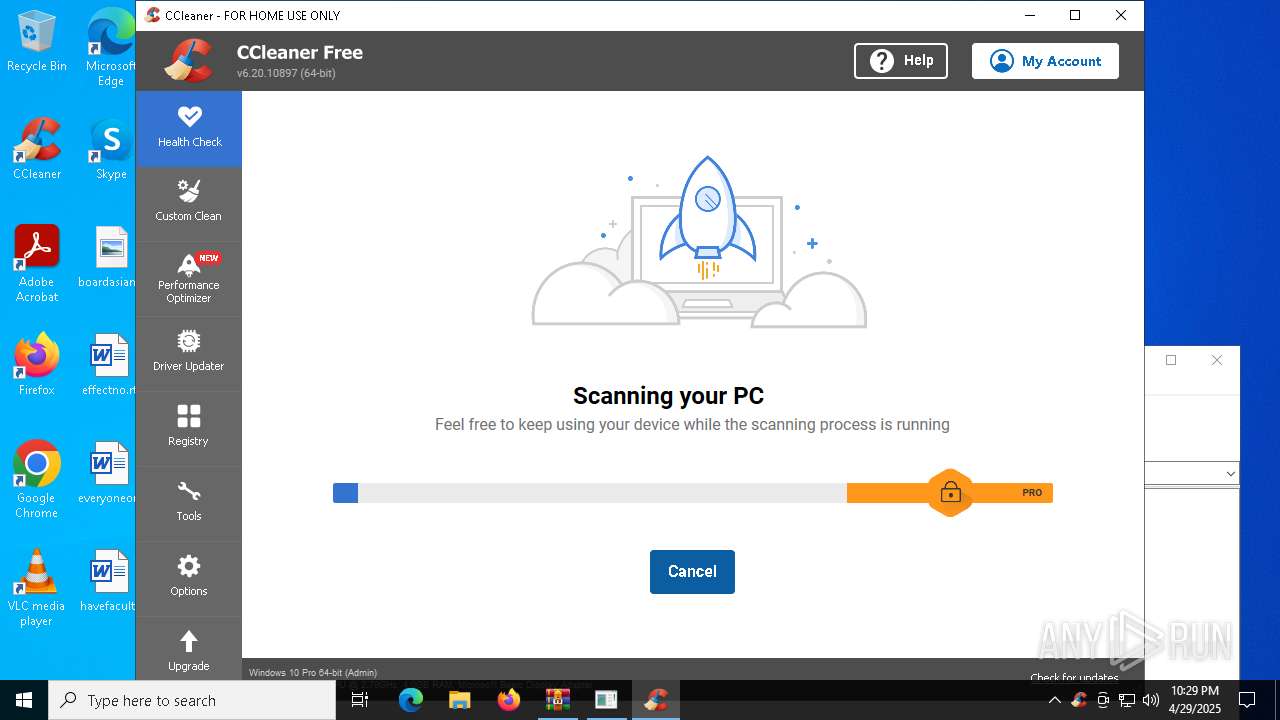Click the blue scan progress indicator
Viewport: 1280px width, 720px height.
tap(345, 492)
